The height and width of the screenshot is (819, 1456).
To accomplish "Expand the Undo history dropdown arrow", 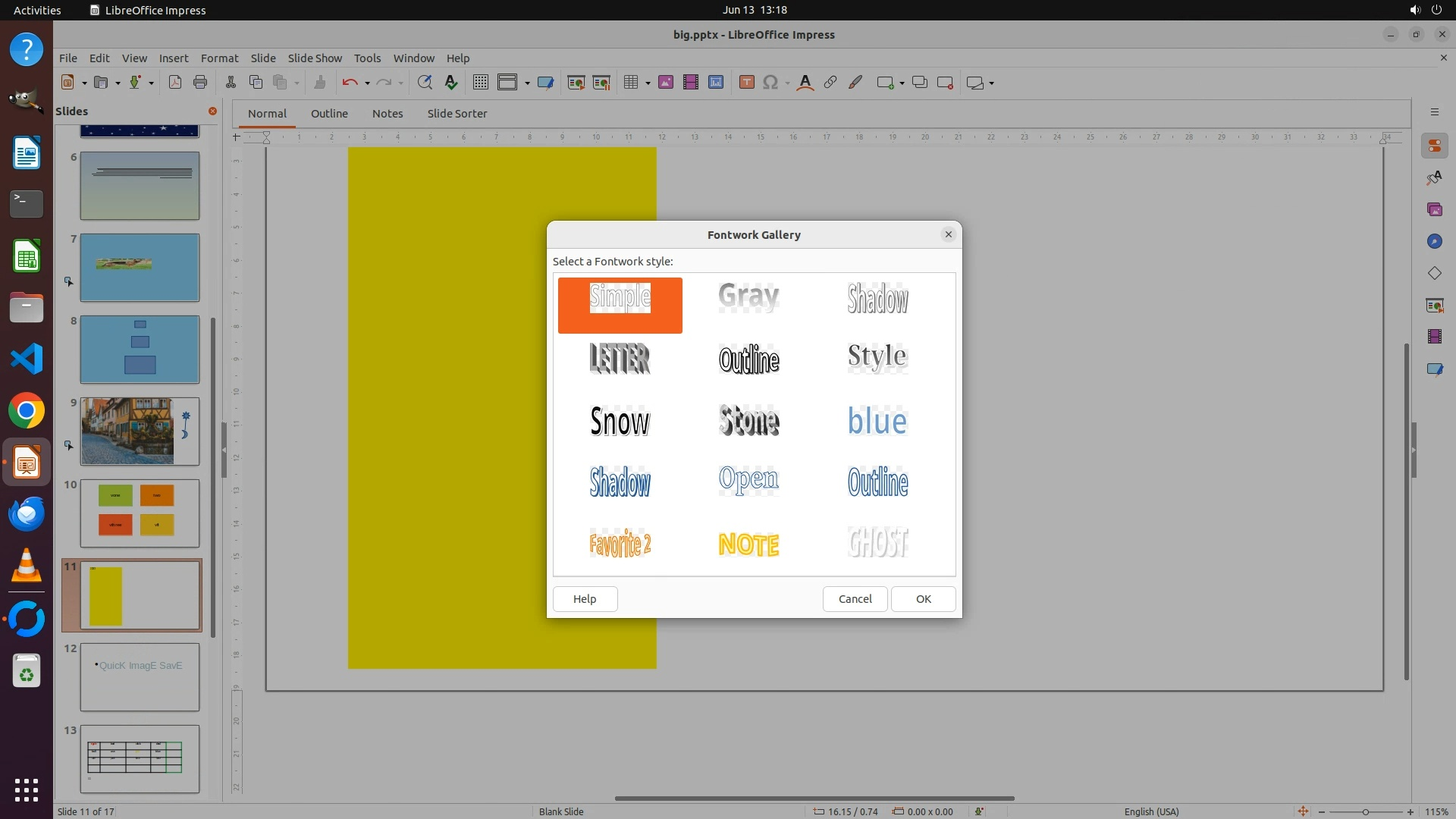I will tap(367, 83).
